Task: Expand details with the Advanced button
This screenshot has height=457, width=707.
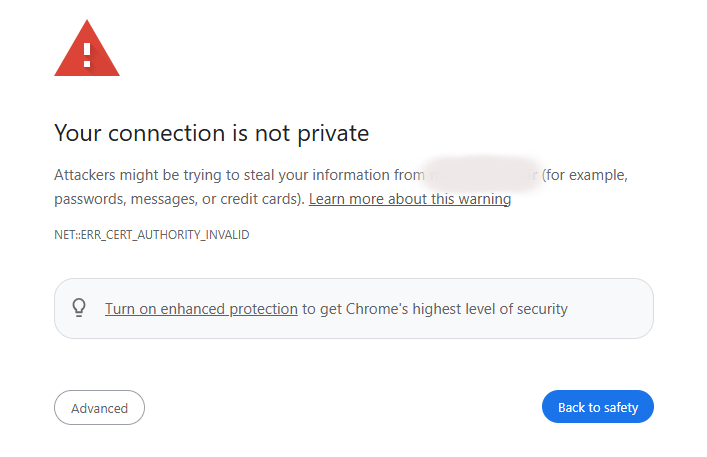Action: (99, 407)
